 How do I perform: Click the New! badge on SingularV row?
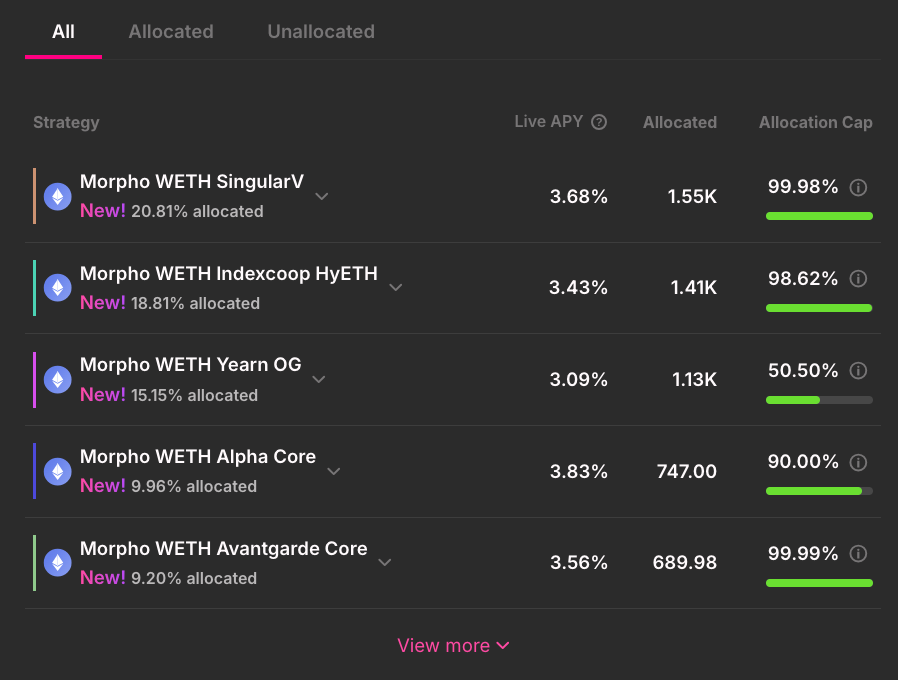103,211
